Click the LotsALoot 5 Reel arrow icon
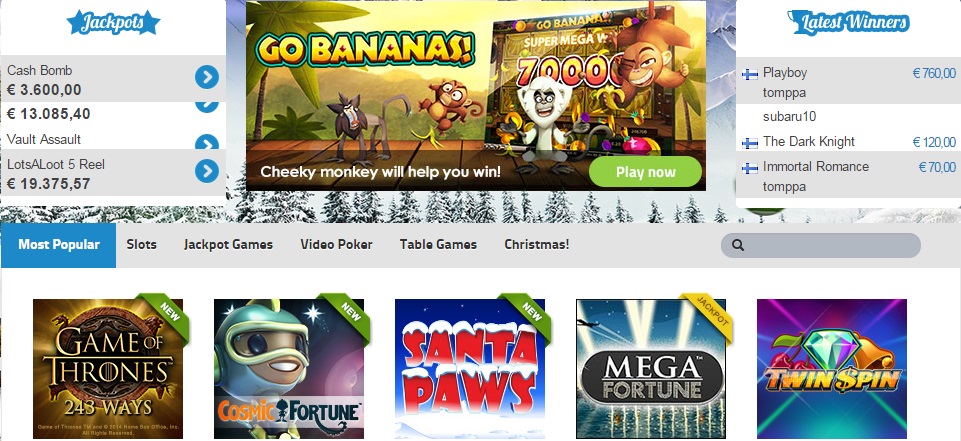 207,171
